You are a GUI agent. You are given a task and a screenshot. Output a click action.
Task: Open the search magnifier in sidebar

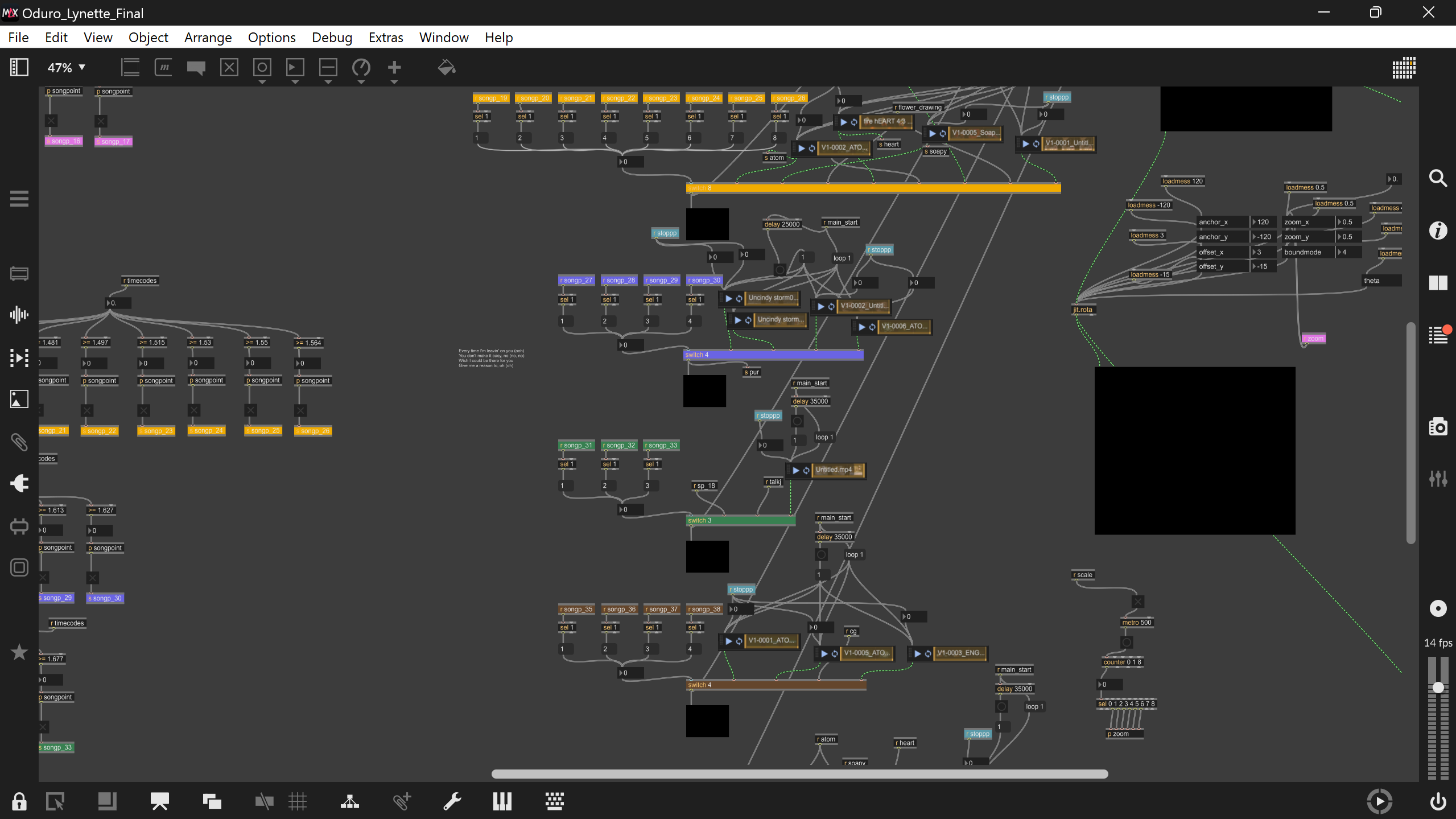point(1438,179)
